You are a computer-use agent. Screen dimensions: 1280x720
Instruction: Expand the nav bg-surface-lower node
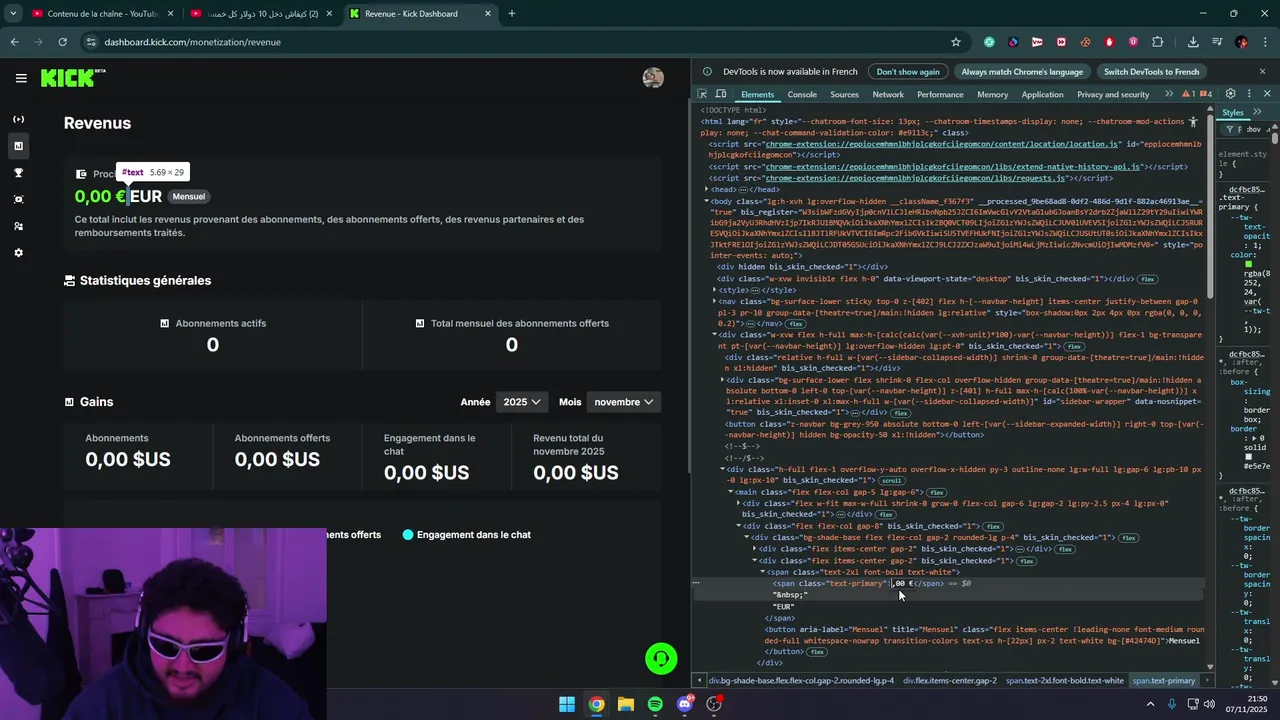click(715, 301)
